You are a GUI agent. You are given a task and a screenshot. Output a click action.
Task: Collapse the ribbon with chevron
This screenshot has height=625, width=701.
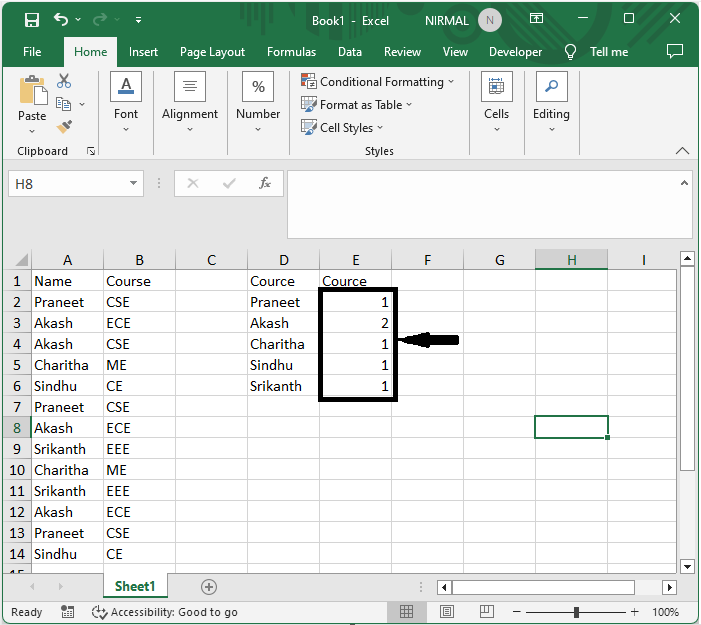coord(682,151)
